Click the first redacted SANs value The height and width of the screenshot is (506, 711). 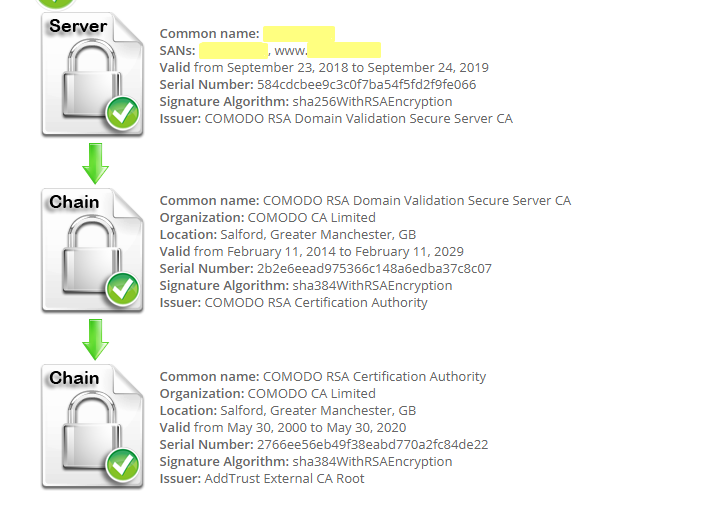(x=234, y=50)
